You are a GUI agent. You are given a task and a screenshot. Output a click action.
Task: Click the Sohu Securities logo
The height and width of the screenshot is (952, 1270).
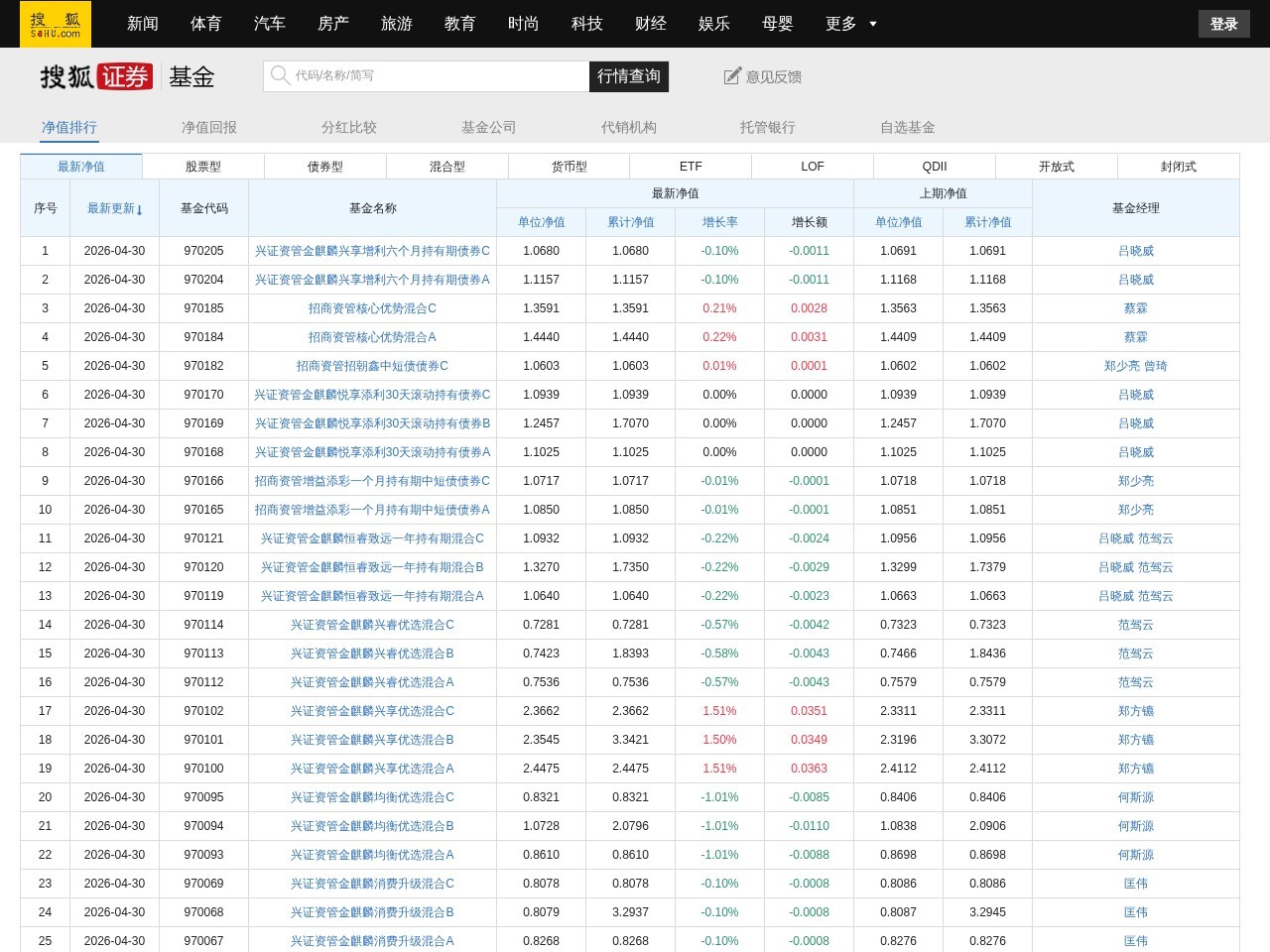coord(96,76)
